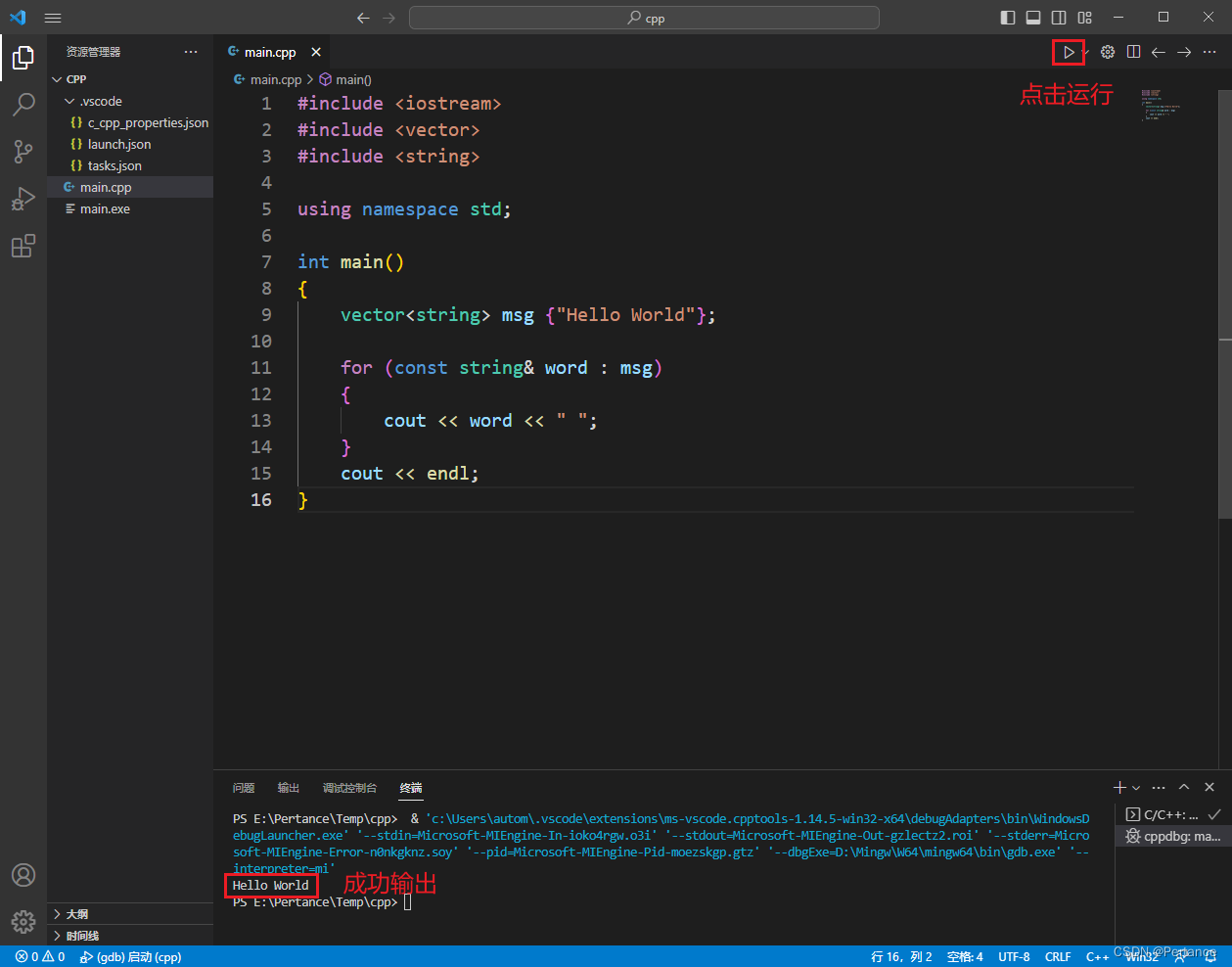Navigate forward with editor toolbar arrow
This screenshot has height=967, width=1232.
tap(1184, 52)
